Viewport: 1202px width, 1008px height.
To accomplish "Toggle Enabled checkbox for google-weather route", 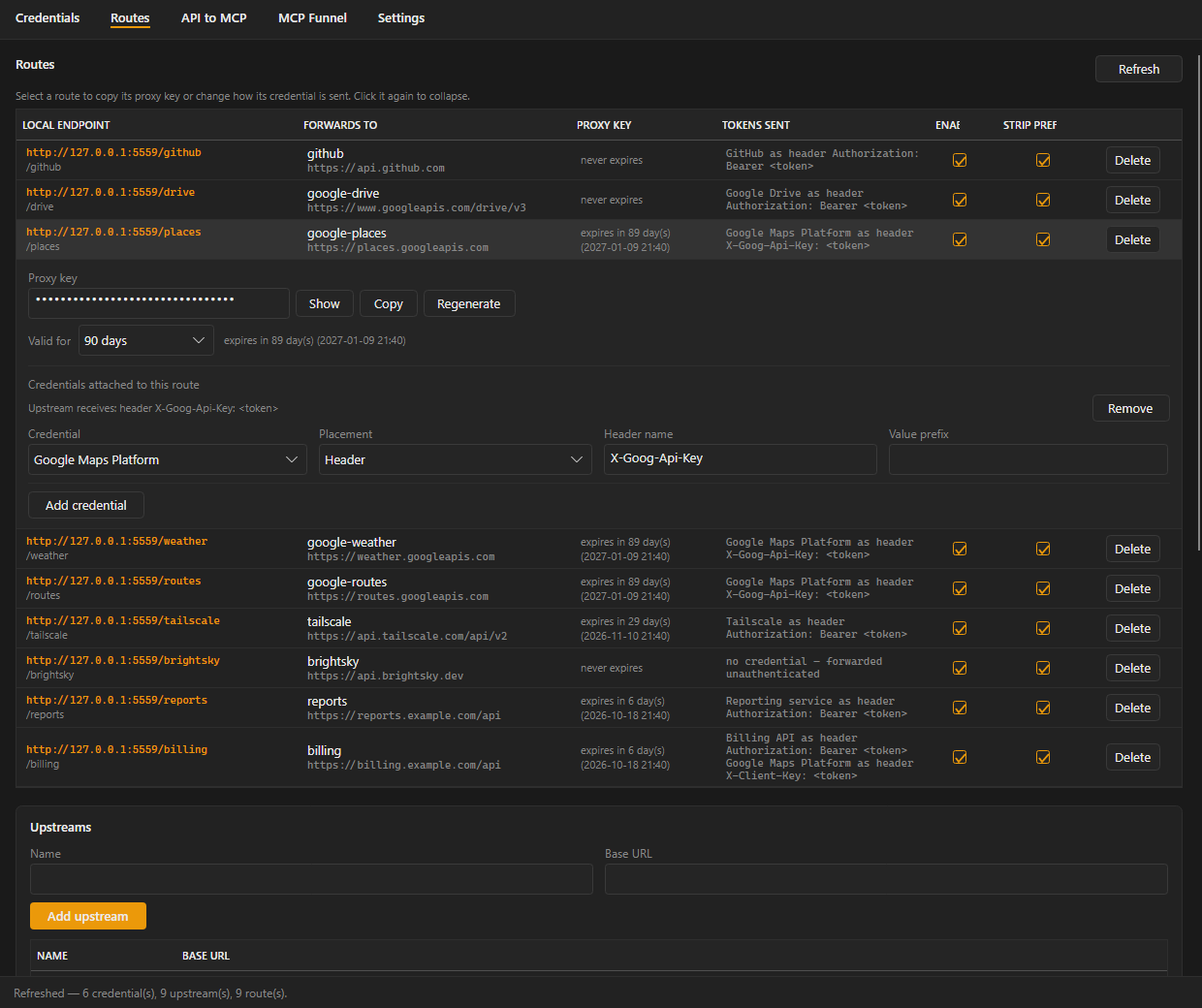I will tap(960, 549).
